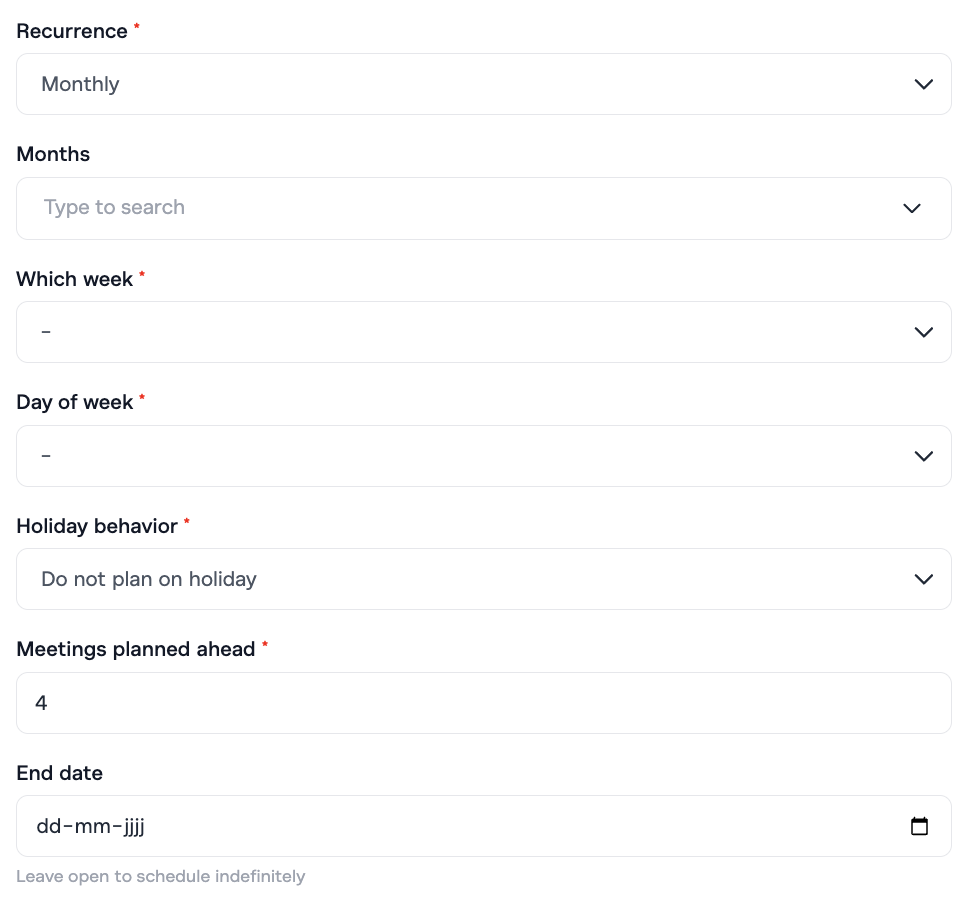
Task: Click the Which week chevron arrow
Action: pos(923,332)
